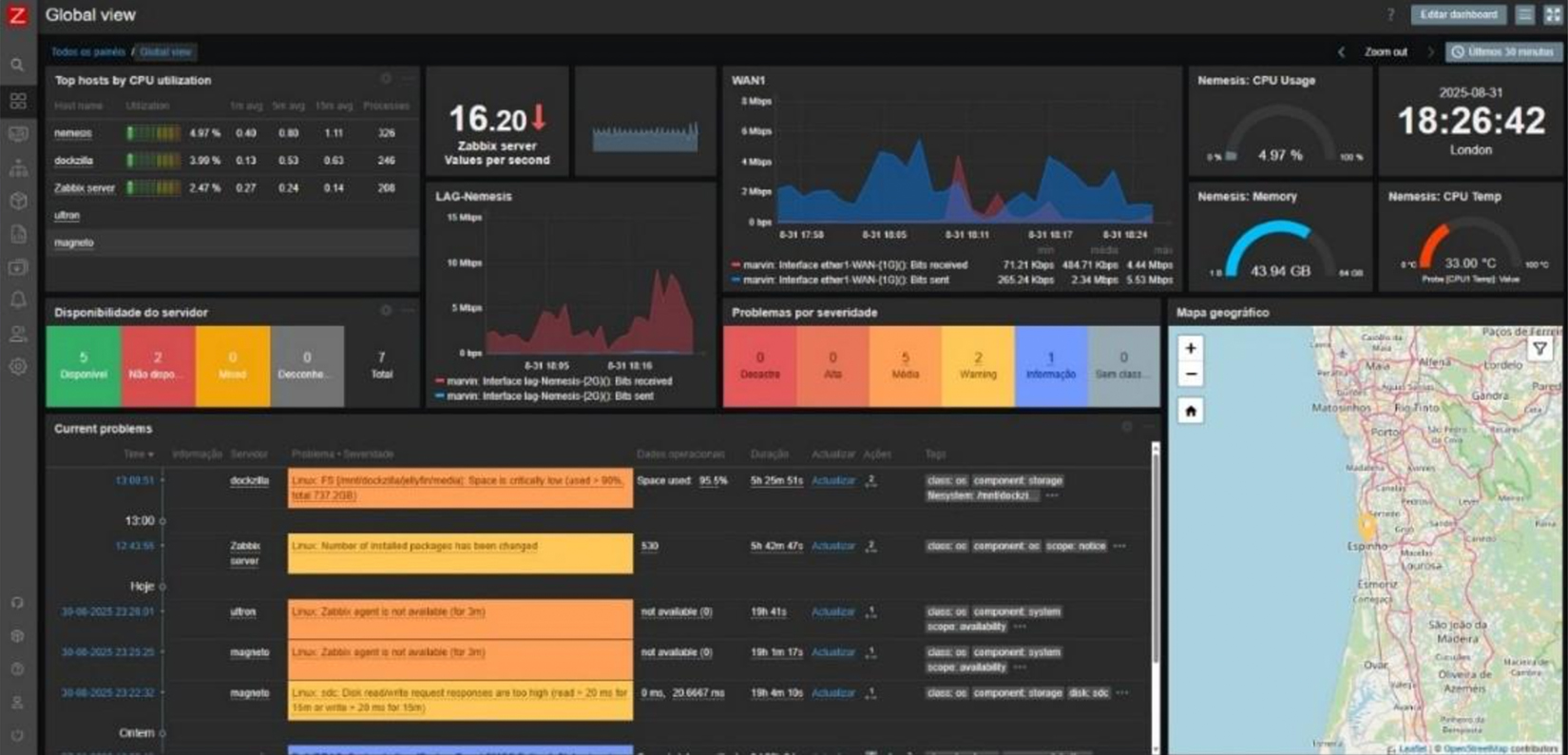Viewport: 1568px width, 755px height.
Task: Open the dashboard actions hamburger menu
Action: coord(1524,14)
